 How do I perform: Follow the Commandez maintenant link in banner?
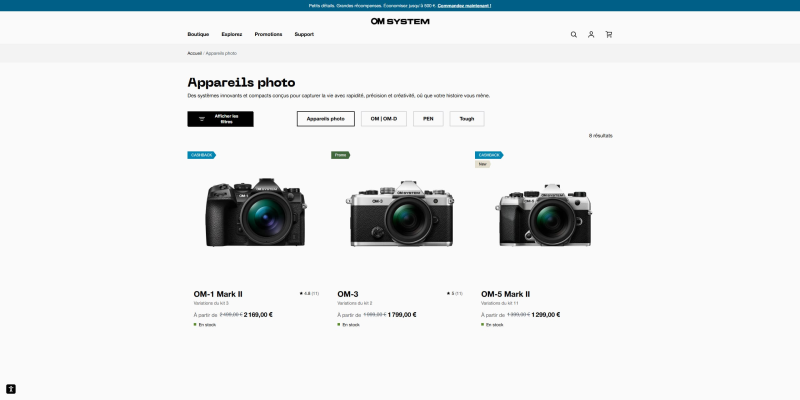tap(464, 6)
